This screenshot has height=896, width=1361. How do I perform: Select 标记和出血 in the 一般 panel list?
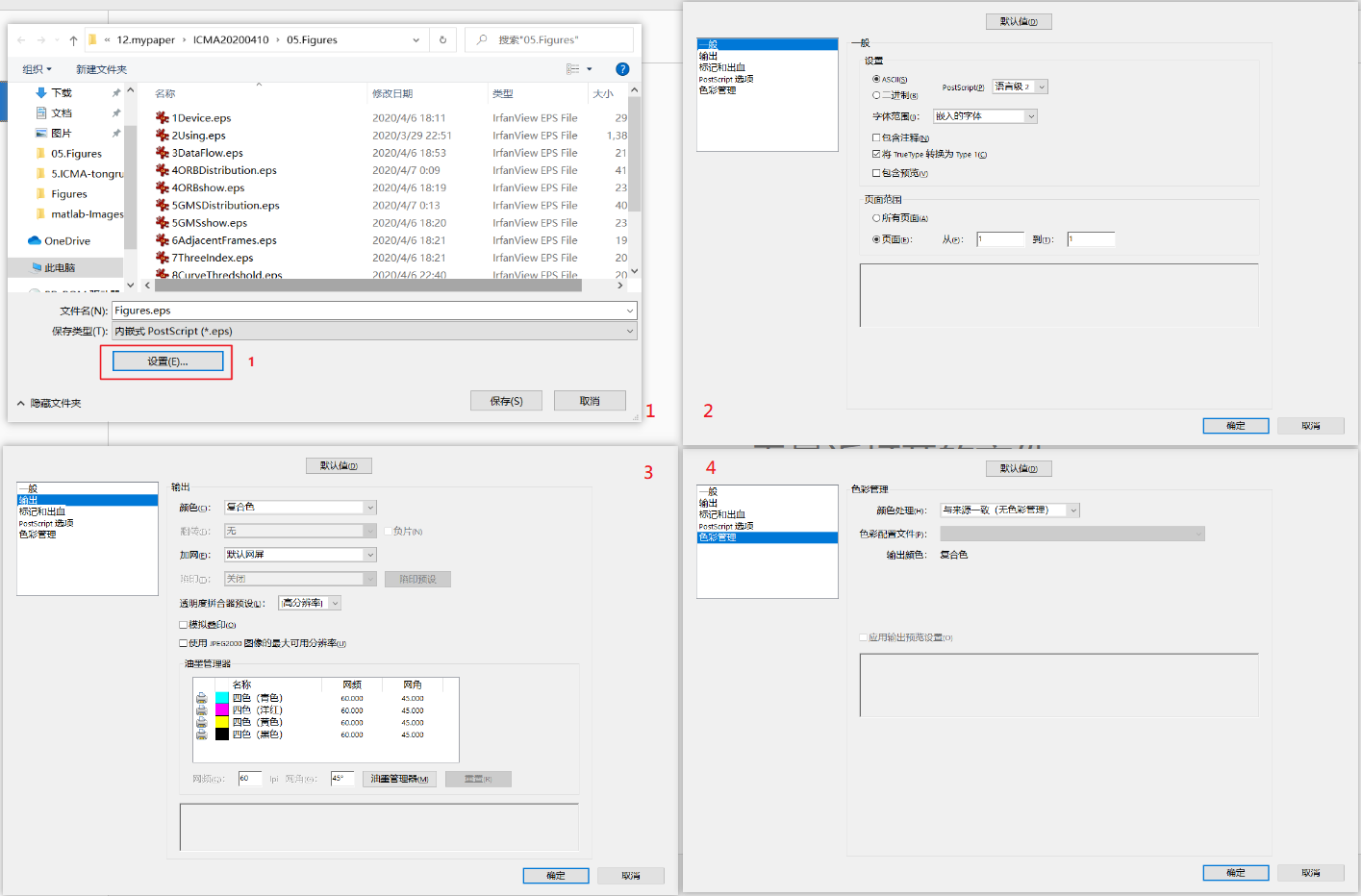tap(767, 67)
